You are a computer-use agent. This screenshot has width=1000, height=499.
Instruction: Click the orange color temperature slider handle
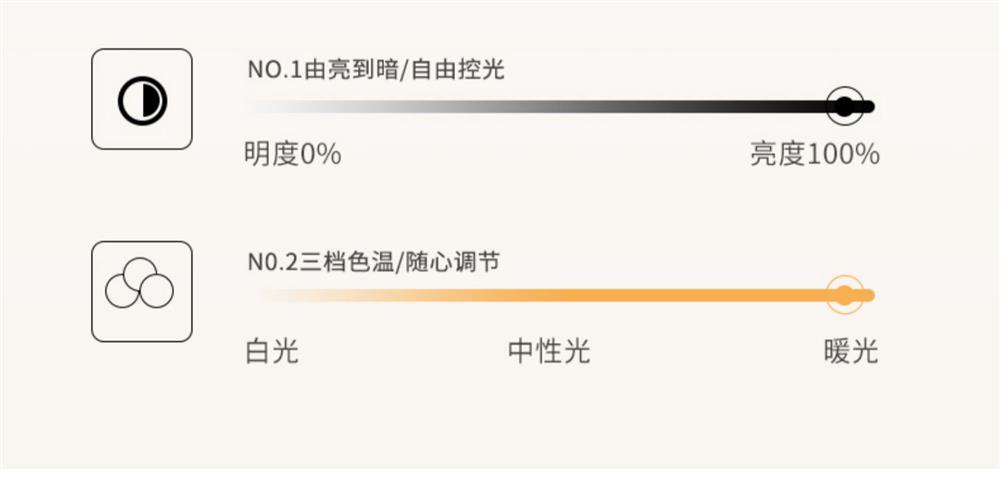pos(845,295)
